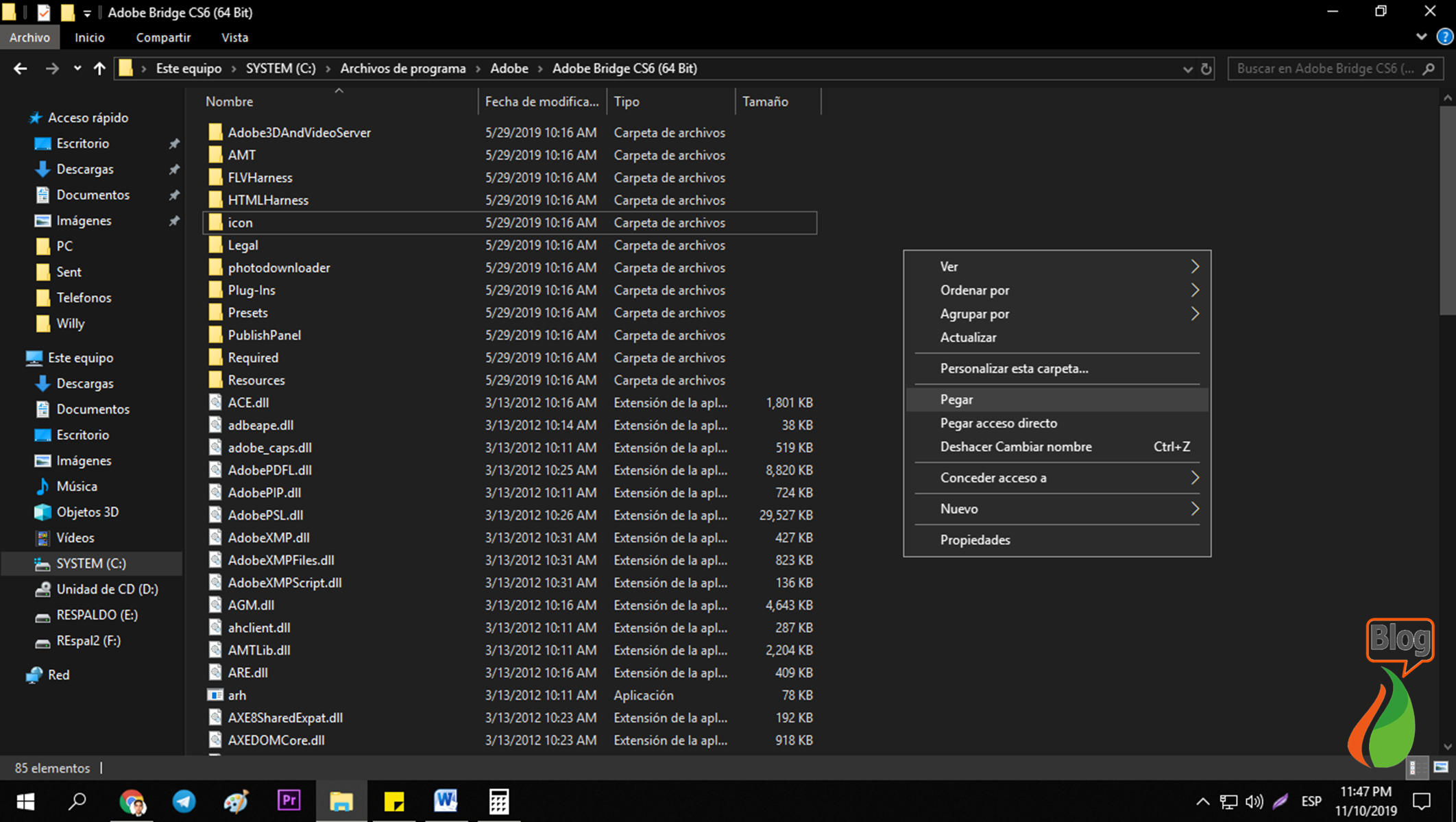Screen dimensions: 1456x822
Task: Switch to the Compartir ribbon tab
Action: click(163, 38)
